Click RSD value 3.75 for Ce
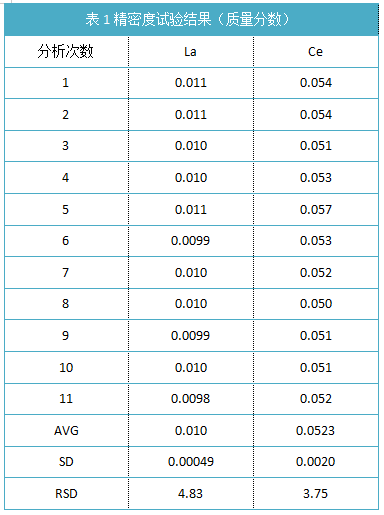The image size is (384, 515). 316,494
